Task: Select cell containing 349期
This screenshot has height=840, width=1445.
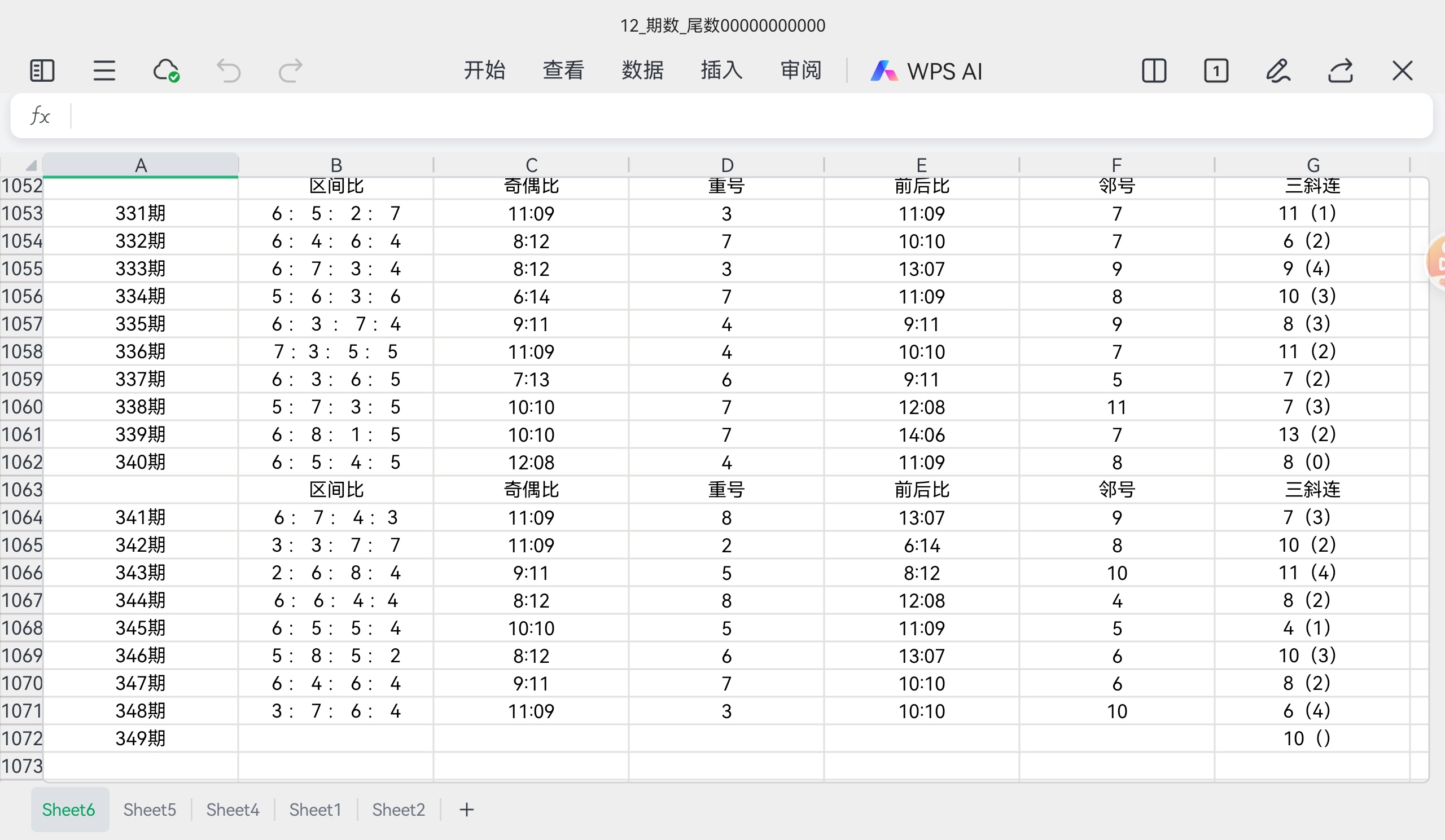Action: coord(141,738)
